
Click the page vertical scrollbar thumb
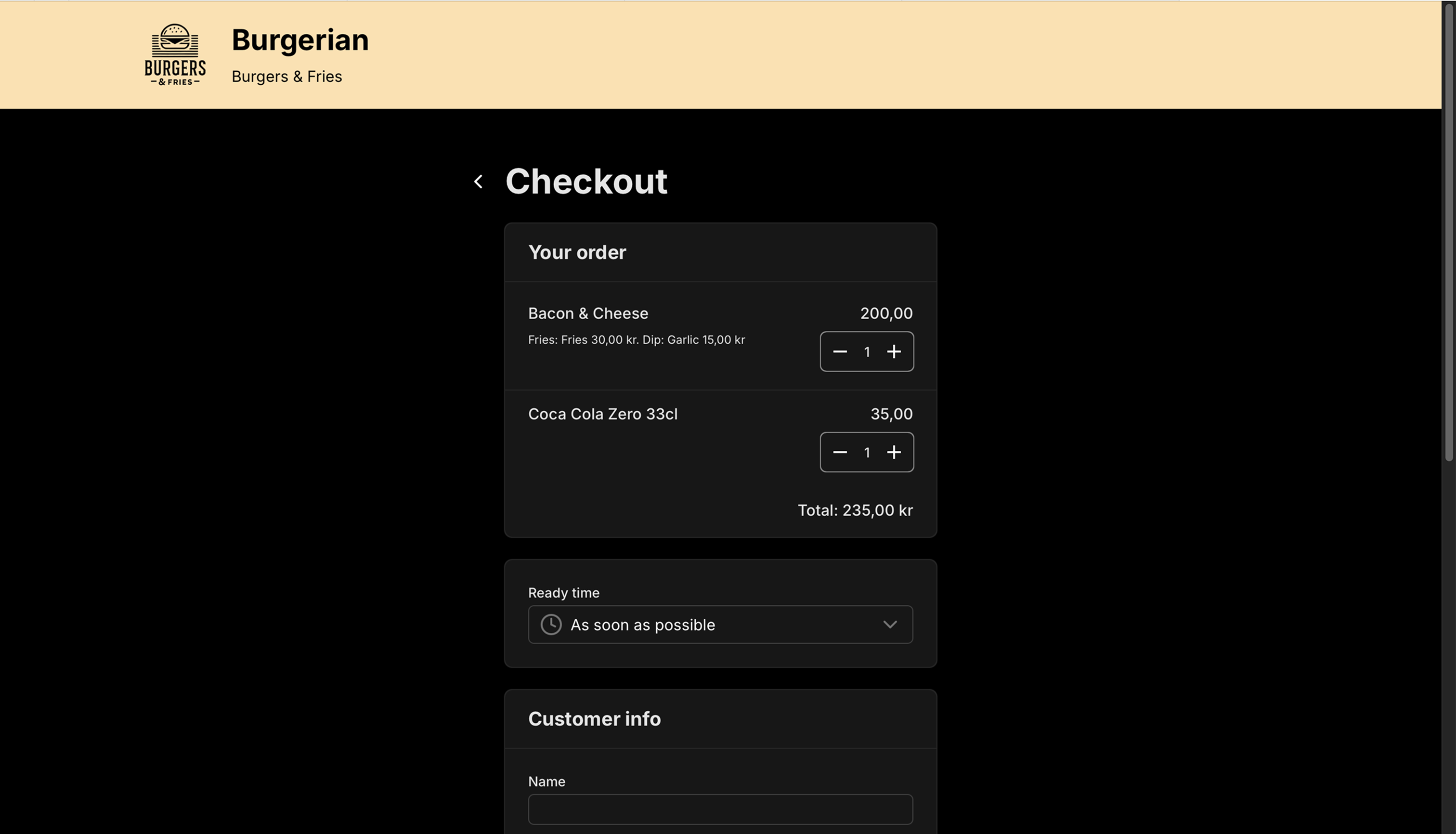1449,233
